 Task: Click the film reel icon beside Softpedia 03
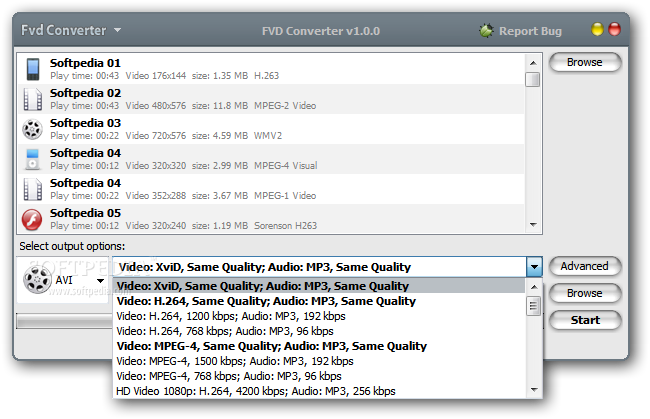pyautogui.click(x=32, y=129)
